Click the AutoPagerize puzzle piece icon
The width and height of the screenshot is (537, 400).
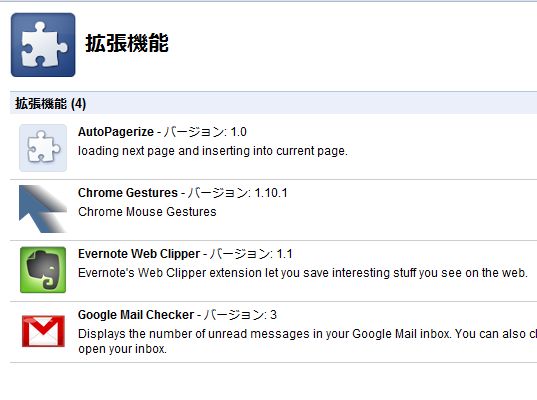[x=43, y=148]
